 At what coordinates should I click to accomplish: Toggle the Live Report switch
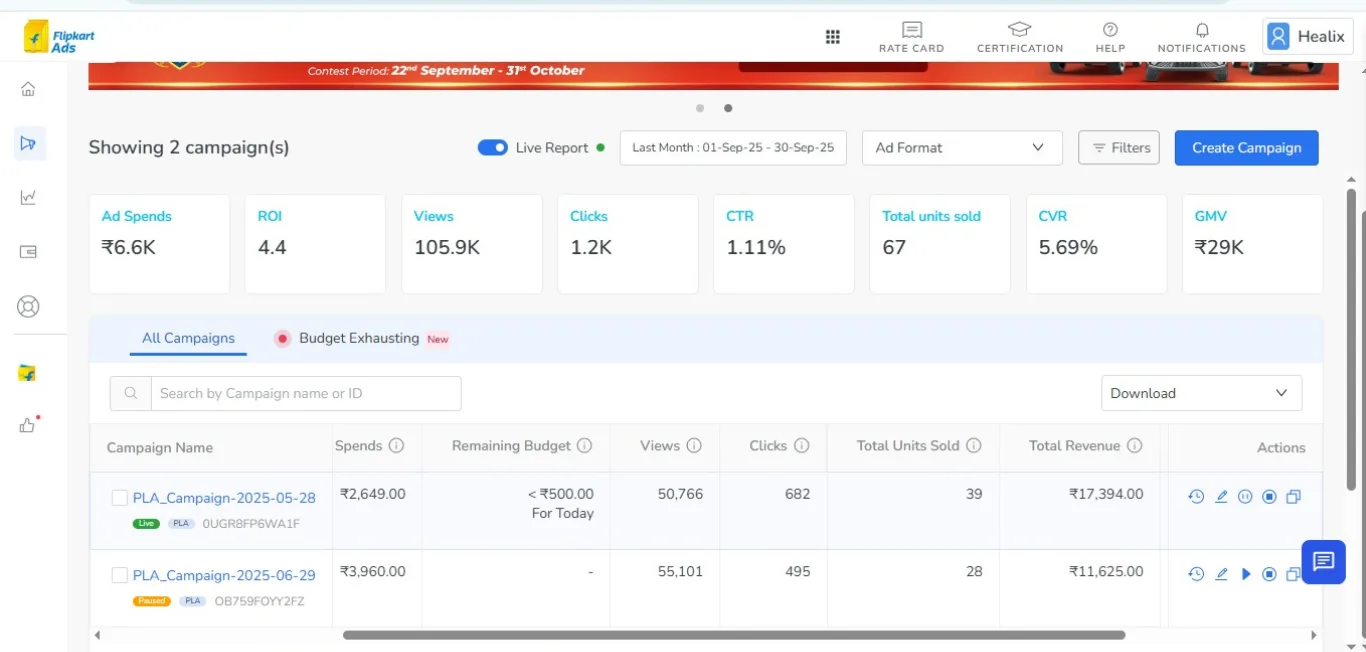pos(493,147)
